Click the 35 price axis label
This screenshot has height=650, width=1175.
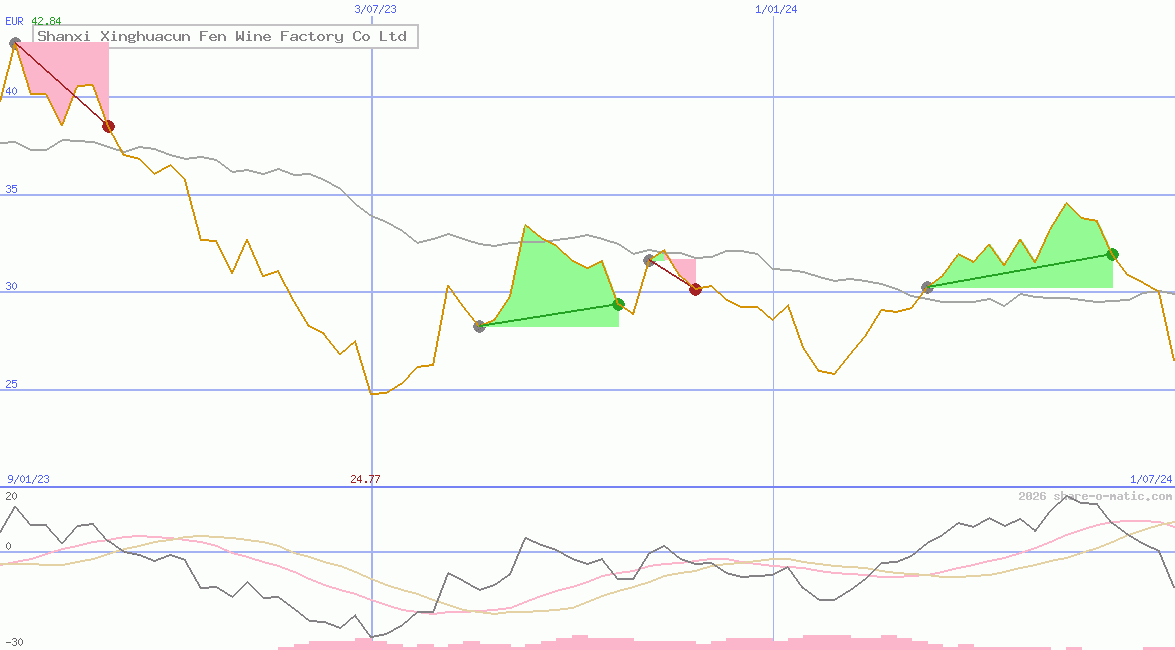[x=9, y=189]
